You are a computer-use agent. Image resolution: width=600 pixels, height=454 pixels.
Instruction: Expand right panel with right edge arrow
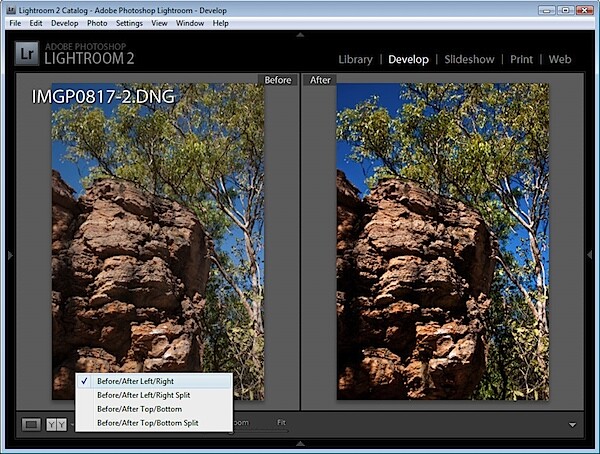pyautogui.click(x=590, y=255)
